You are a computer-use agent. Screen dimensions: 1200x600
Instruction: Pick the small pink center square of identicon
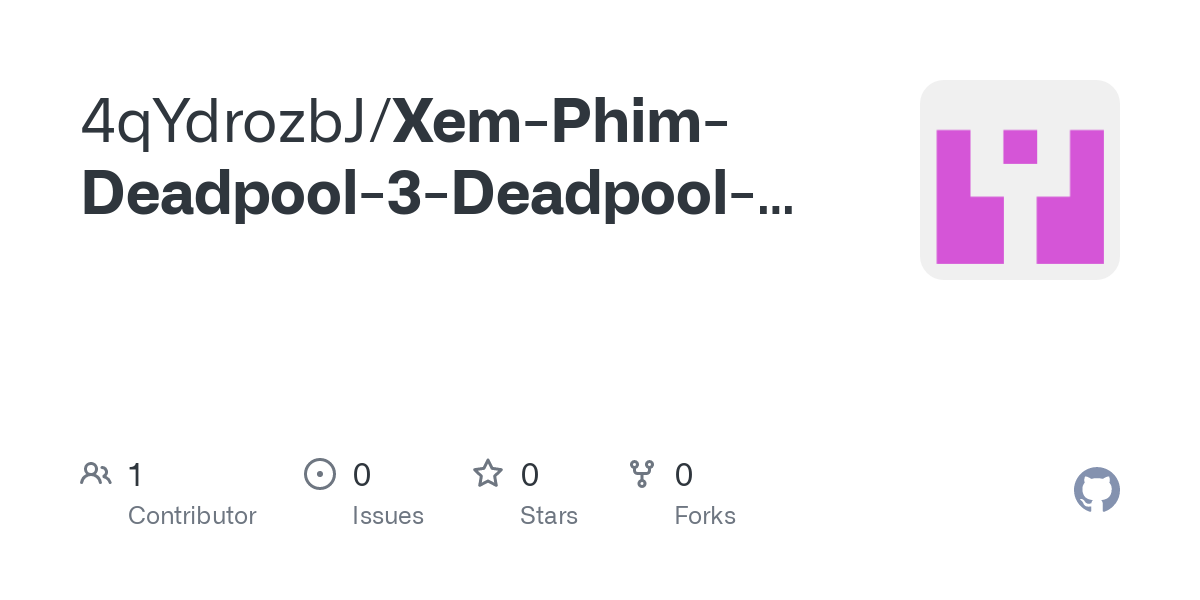1020,147
